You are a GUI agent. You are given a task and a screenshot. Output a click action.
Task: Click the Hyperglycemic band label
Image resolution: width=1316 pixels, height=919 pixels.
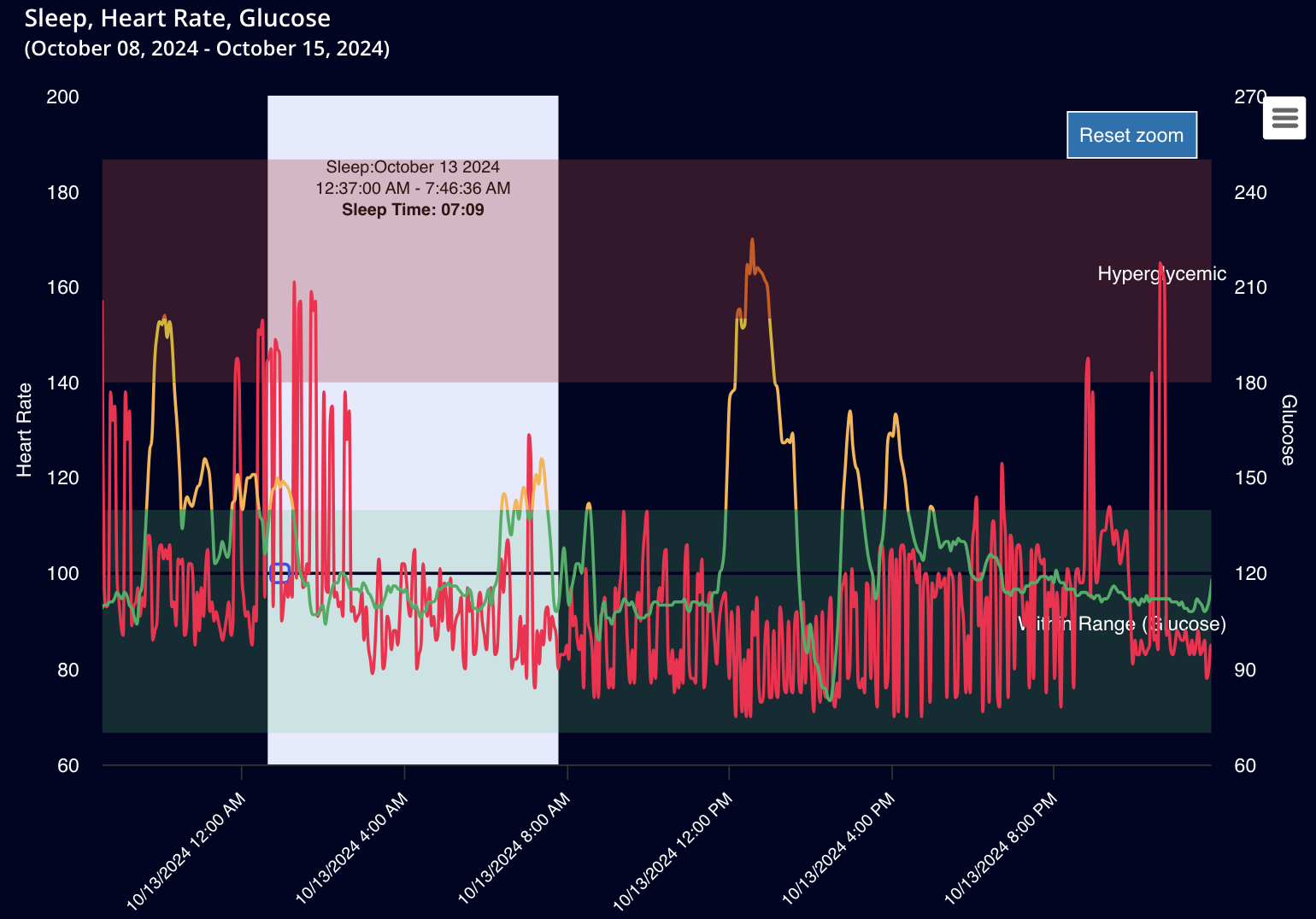coord(1160,274)
